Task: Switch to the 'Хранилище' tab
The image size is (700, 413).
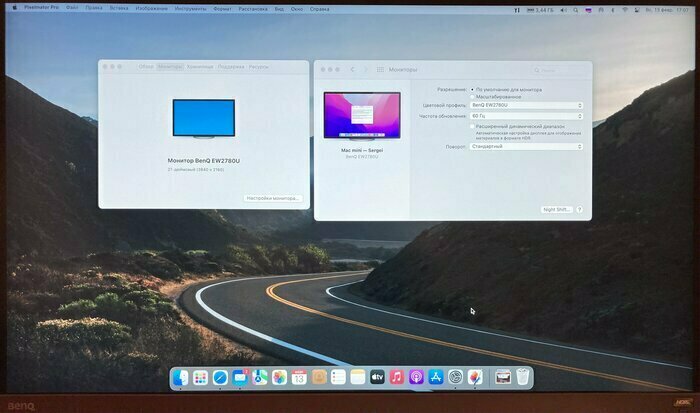Action: tap(200, 67)
